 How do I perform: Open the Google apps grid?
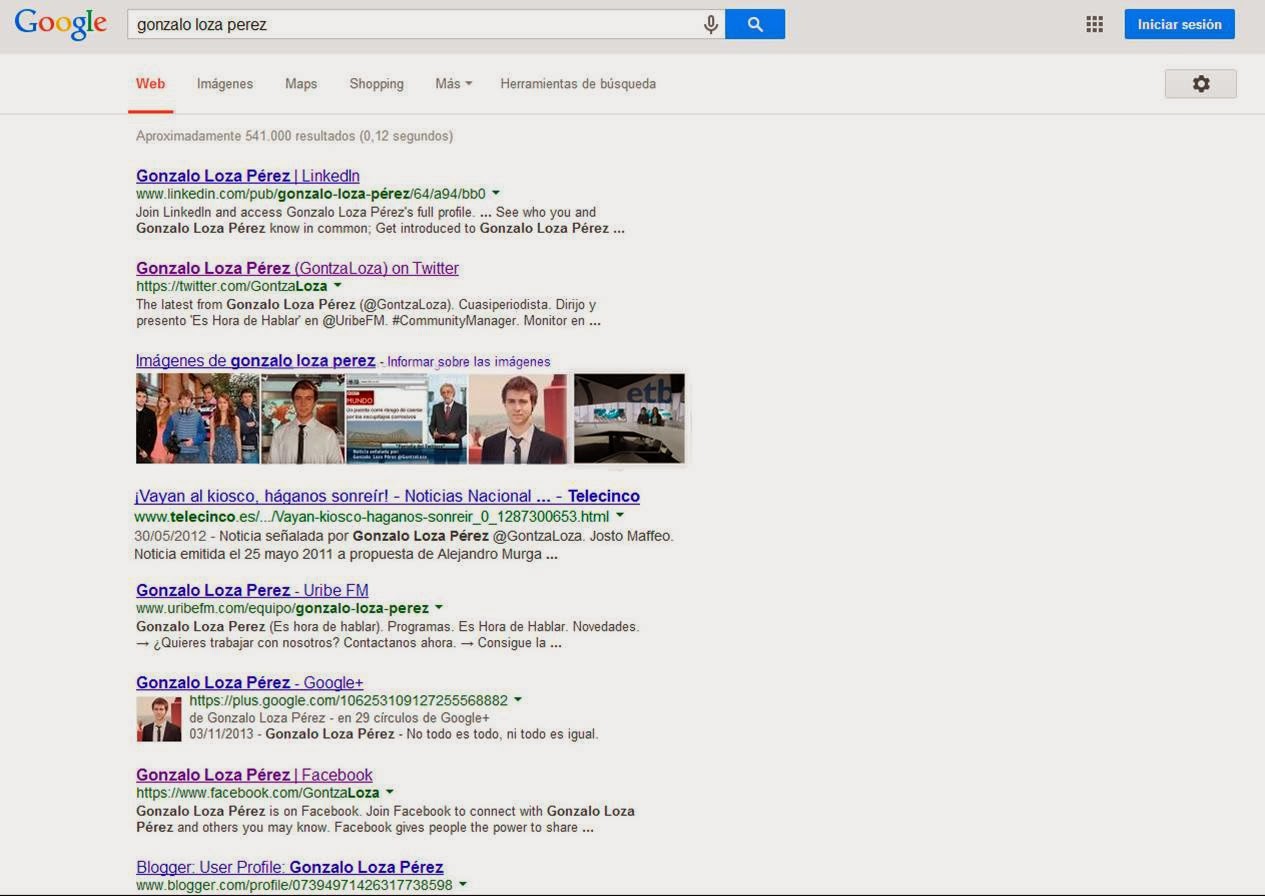(1094, 25)
